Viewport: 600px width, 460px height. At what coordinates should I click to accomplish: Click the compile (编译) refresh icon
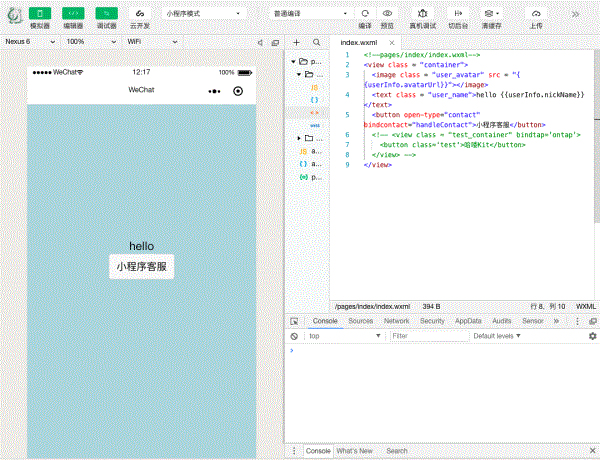coord(365,14)
